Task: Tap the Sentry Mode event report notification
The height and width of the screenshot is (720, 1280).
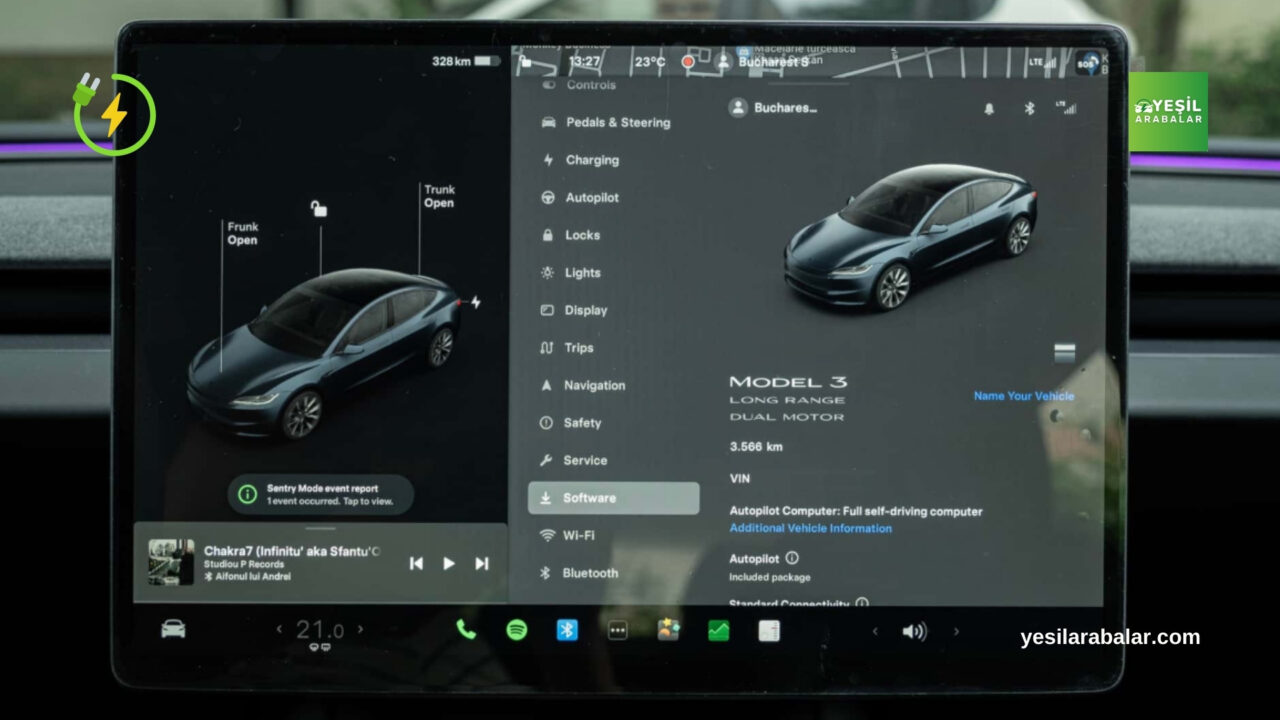Action: 320,494
